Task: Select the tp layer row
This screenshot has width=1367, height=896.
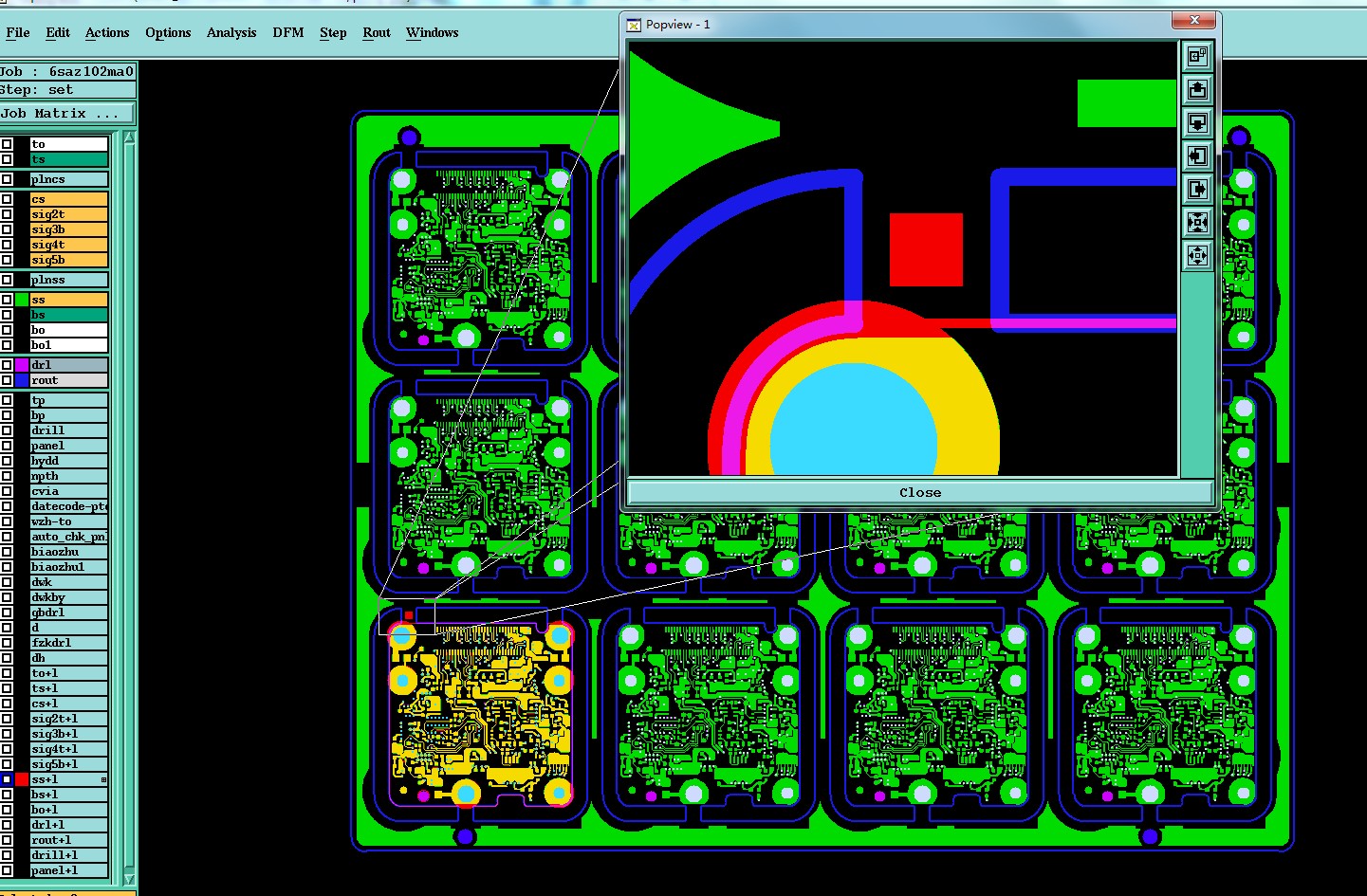Action: [x=68, y=400]
